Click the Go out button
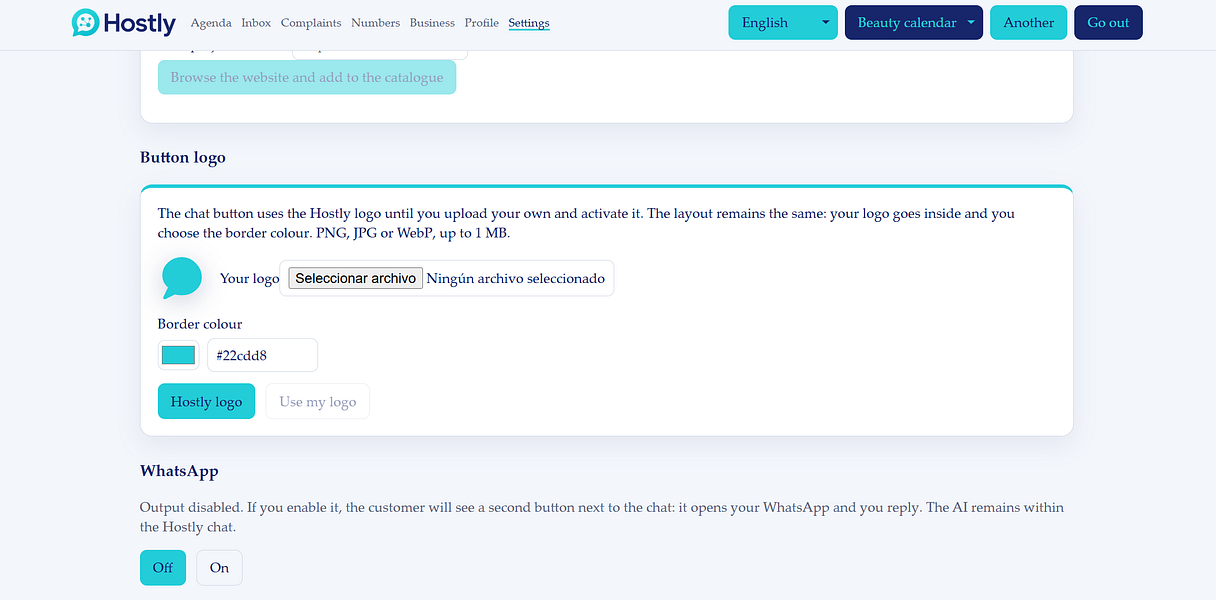This screenshot has height=600, width=1216. [x=1108, y=23]
